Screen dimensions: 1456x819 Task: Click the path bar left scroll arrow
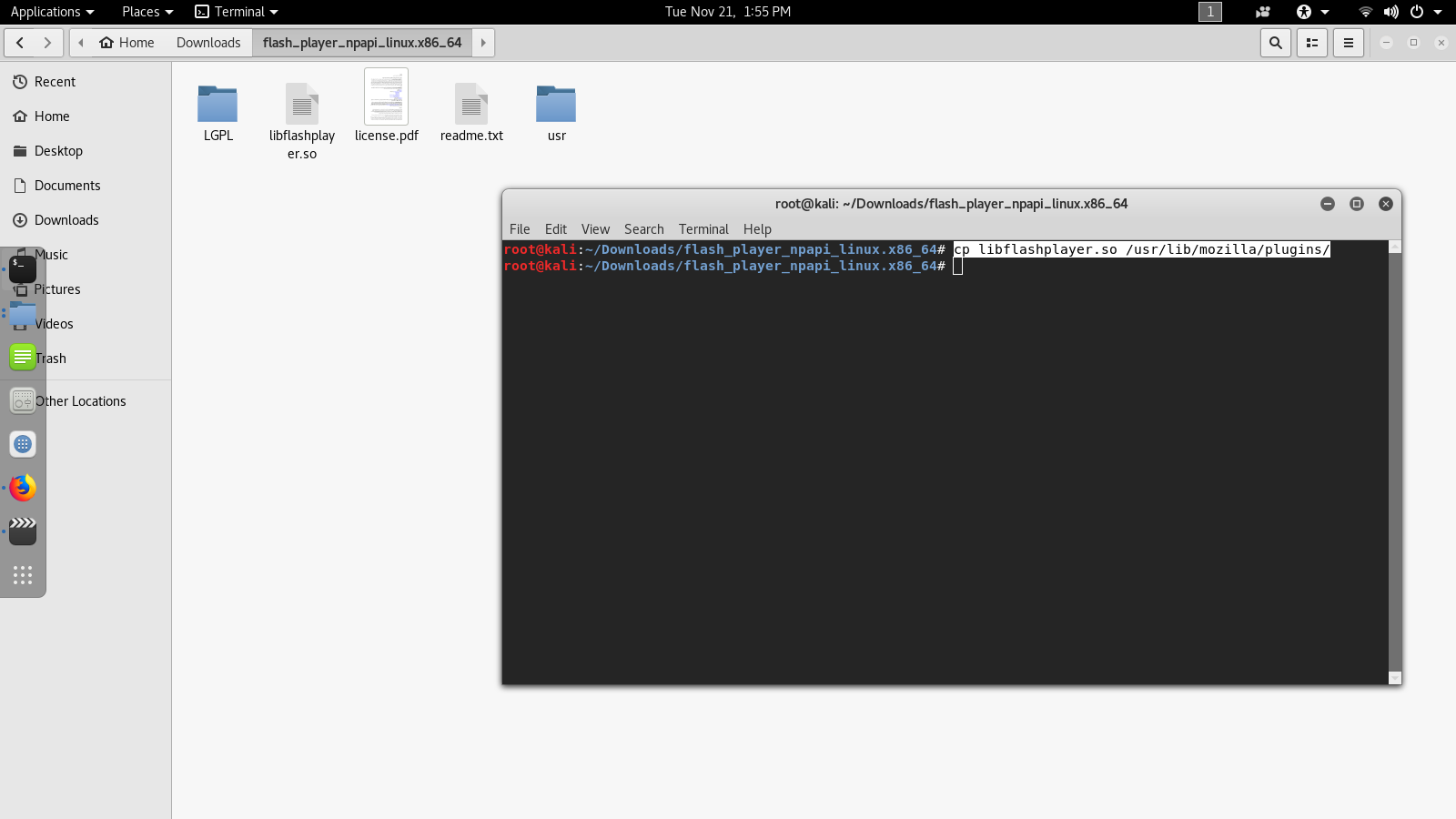click(81, 43)
